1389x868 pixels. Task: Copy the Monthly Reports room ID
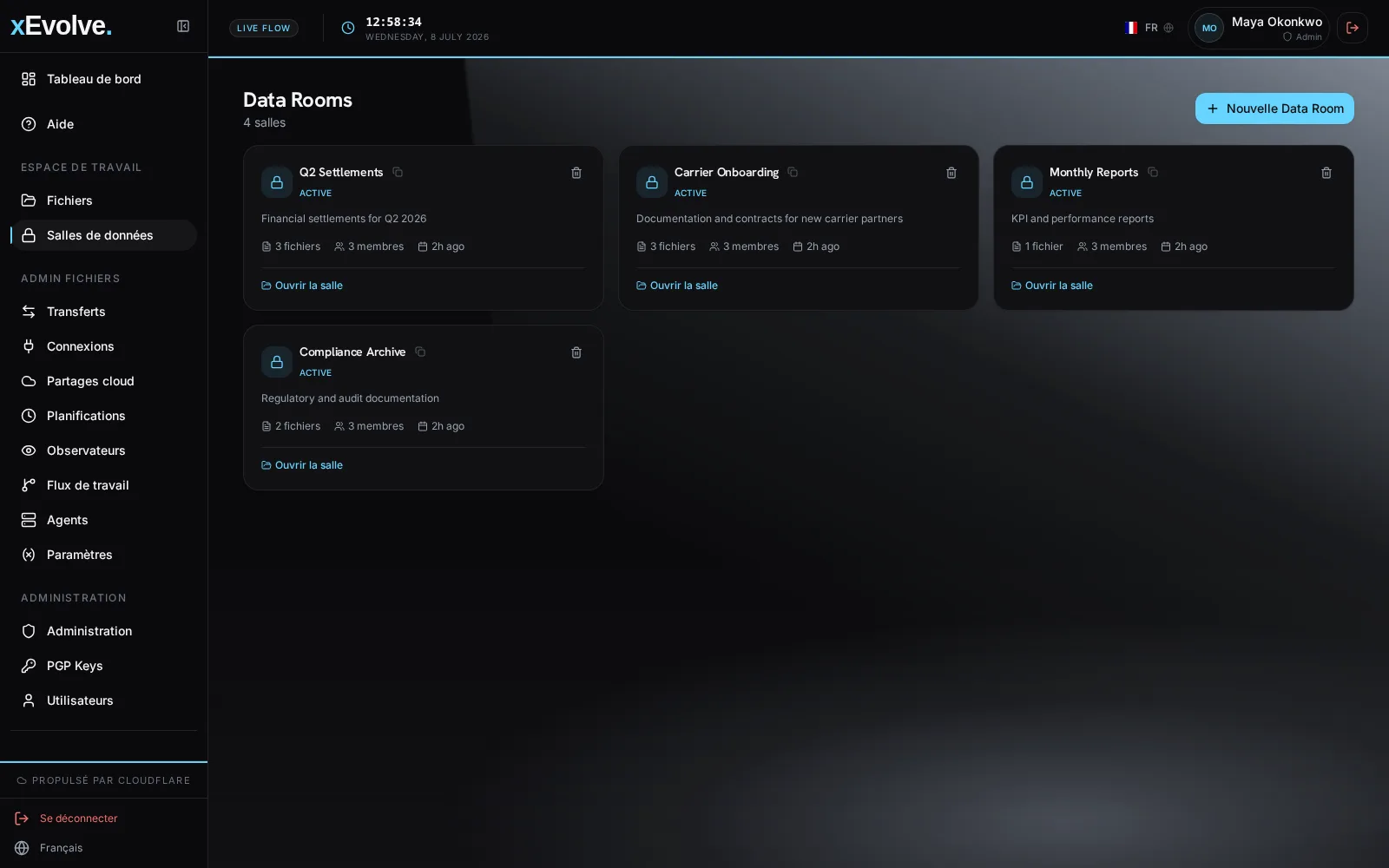1153,172
